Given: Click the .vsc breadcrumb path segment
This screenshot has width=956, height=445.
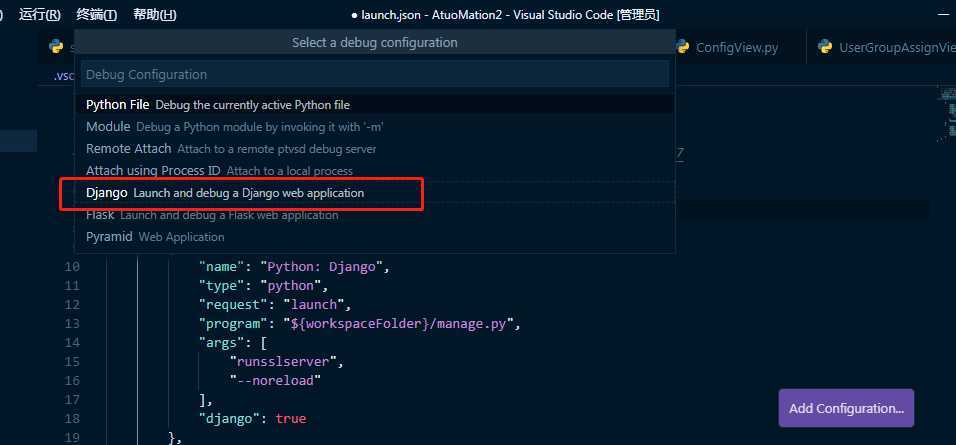Looking at the screenshot, I should [x=63, y=76].
